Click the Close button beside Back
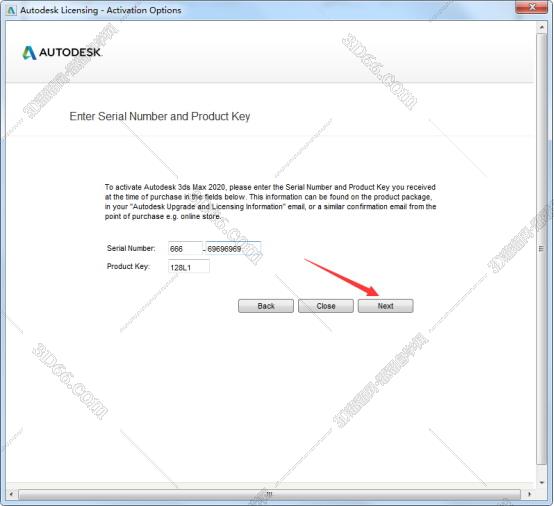 326,306
